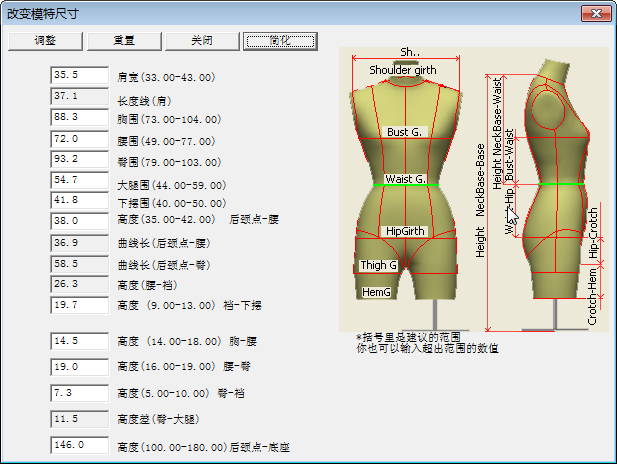This screenshot has width=617, height=464.
Task: Select the 曲线长(后颈点-臀) field showing 58.5
Action: tap(79, 264)
